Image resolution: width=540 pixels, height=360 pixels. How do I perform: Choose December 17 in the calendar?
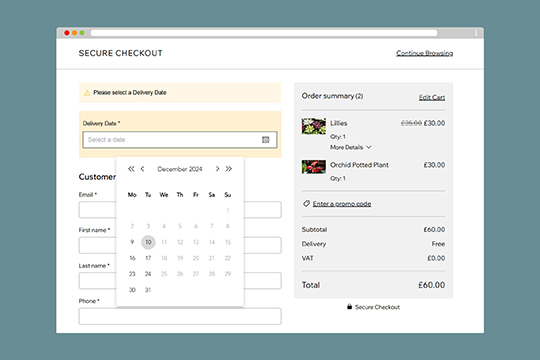click(x=148, y=258)
